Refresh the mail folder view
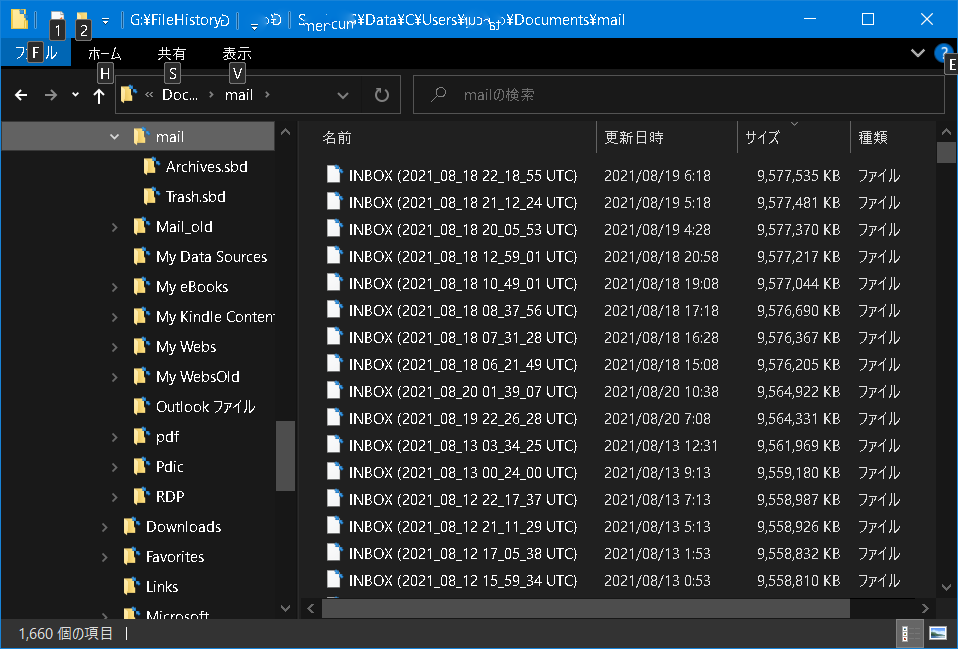Image resolution: width=958 pixels, height=649 pixels. click(382, 95)
